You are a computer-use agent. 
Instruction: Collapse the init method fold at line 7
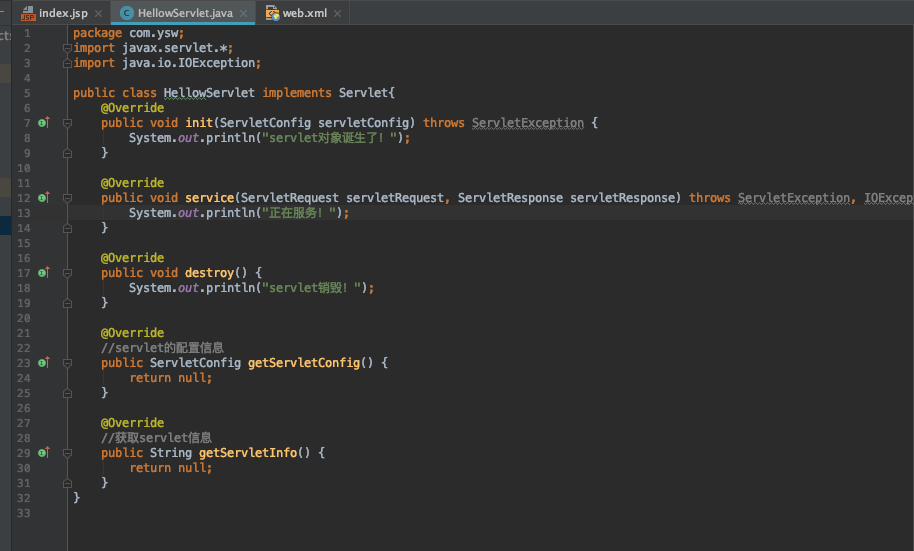[x=67, y=123]
